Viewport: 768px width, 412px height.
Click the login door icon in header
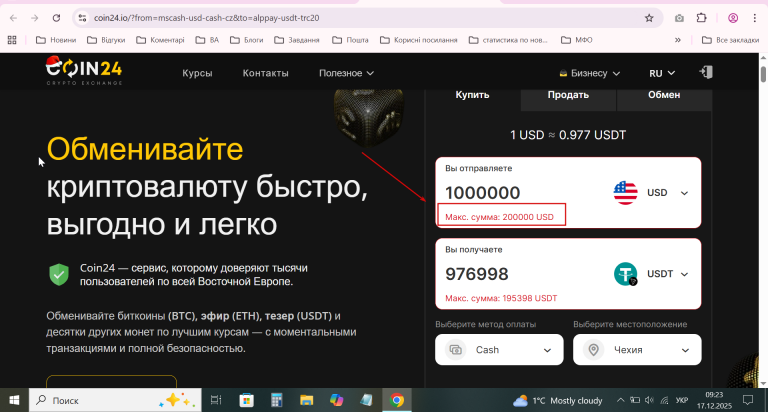point(706,73)
